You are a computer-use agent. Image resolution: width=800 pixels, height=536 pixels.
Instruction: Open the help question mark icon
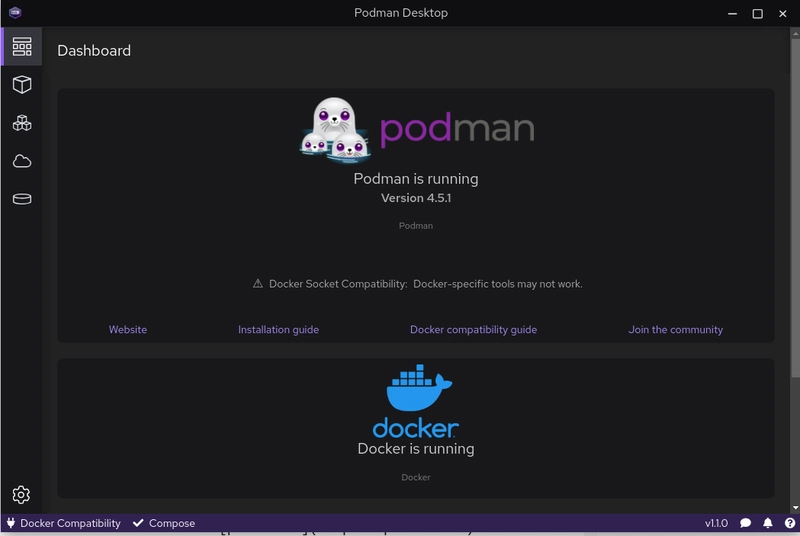(790, 523)
